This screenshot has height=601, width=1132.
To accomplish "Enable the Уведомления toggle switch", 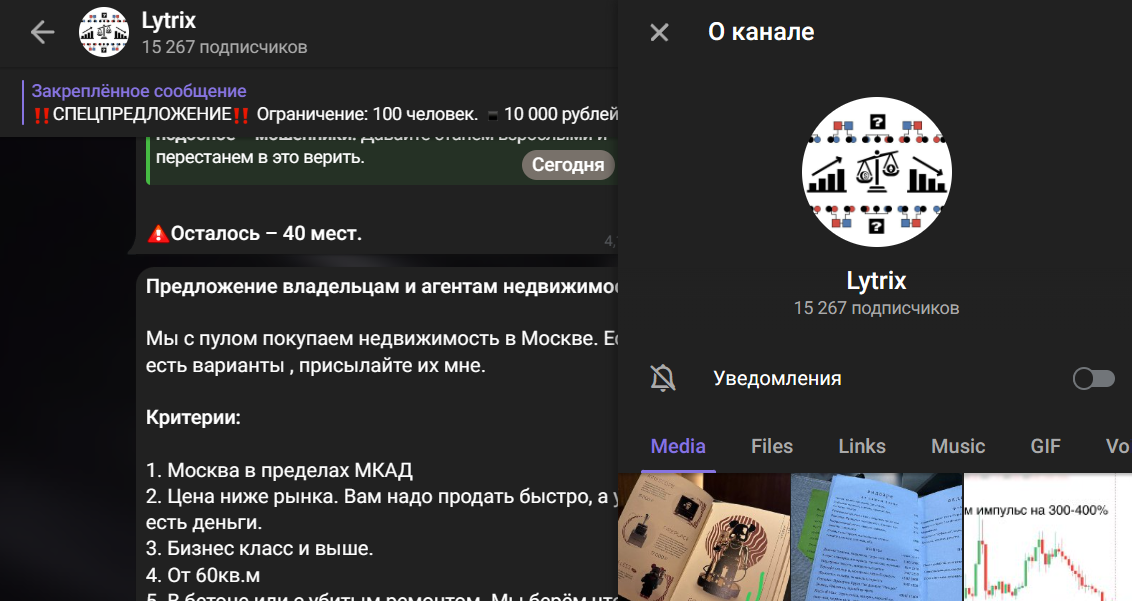I will (x=1092, y=378).
